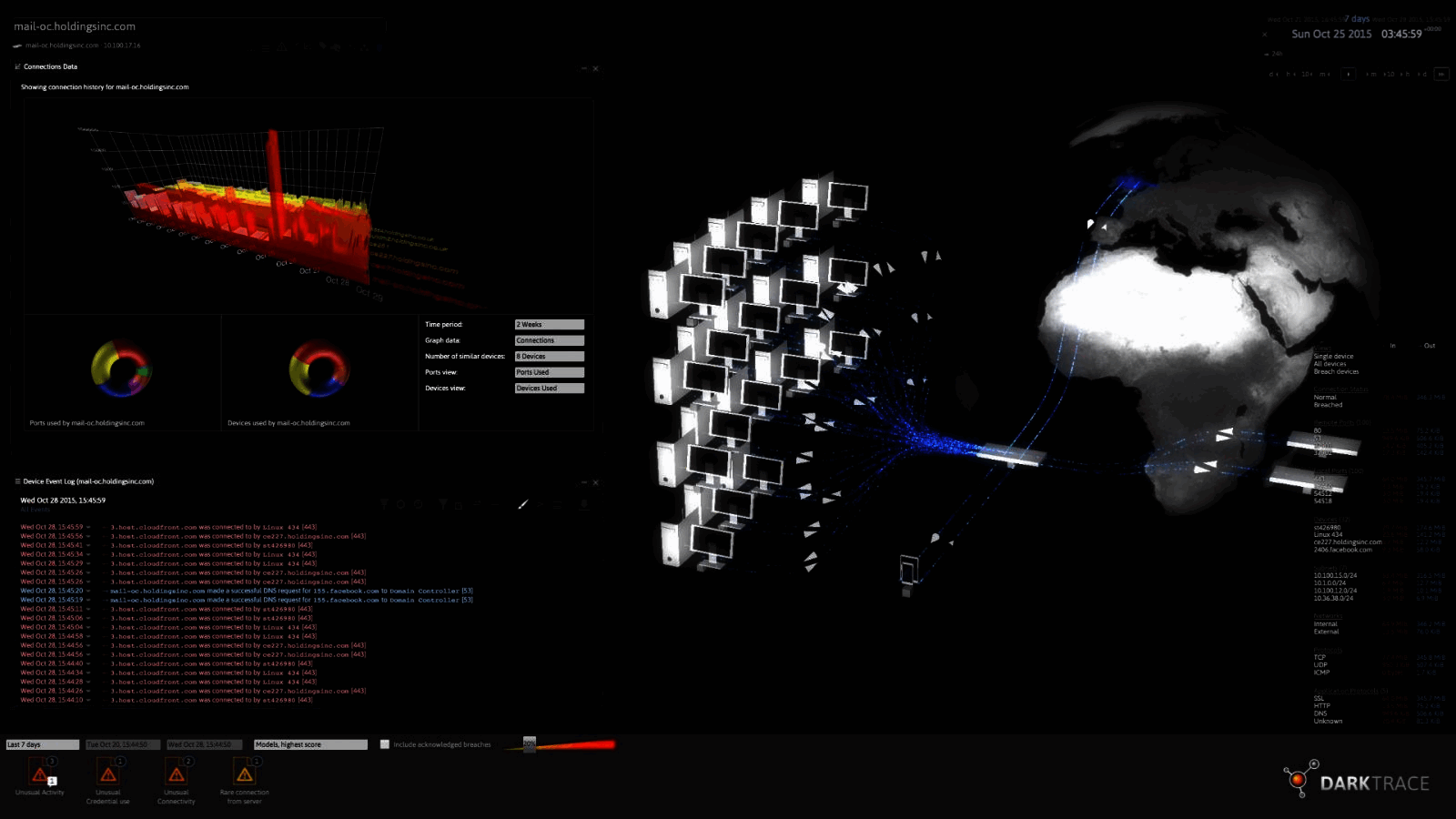Screen dimensions: 1456x819
Task: Close the Device Event Log panel
Action: coord(596,482)
